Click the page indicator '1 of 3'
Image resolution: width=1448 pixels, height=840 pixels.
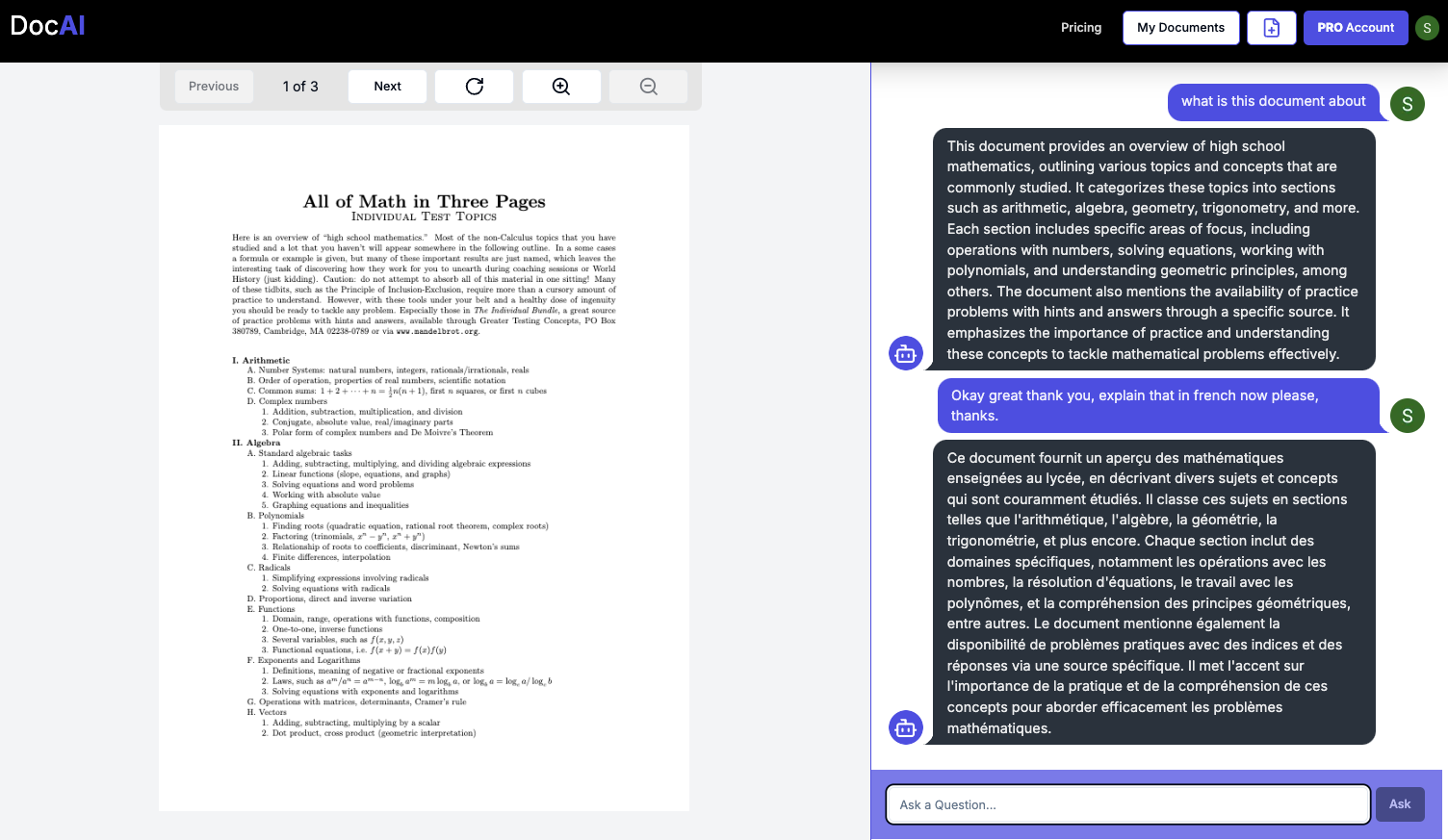(300, 87)
